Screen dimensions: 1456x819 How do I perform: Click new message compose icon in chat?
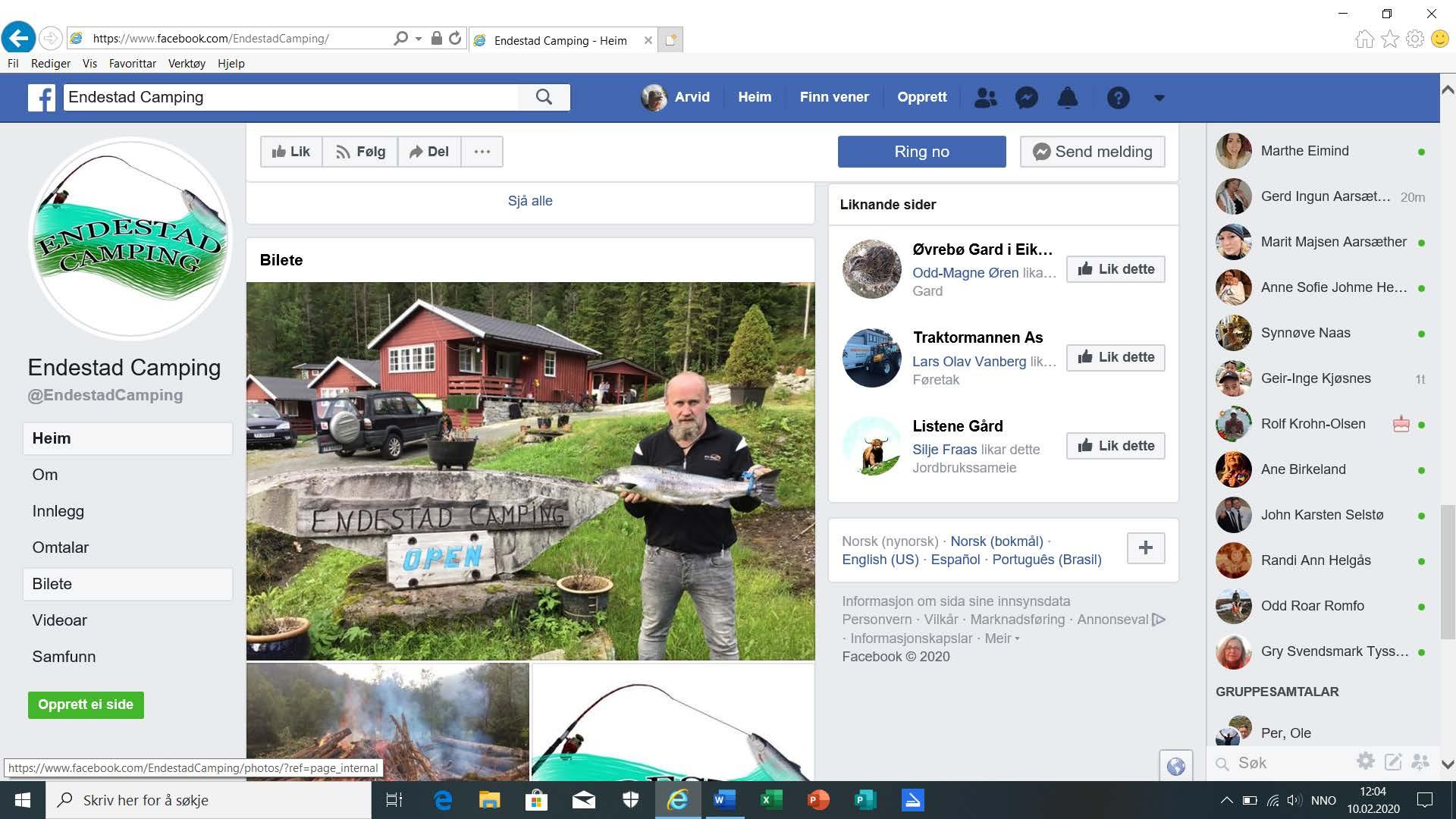pyautogui.click(x=1392, y=761)
